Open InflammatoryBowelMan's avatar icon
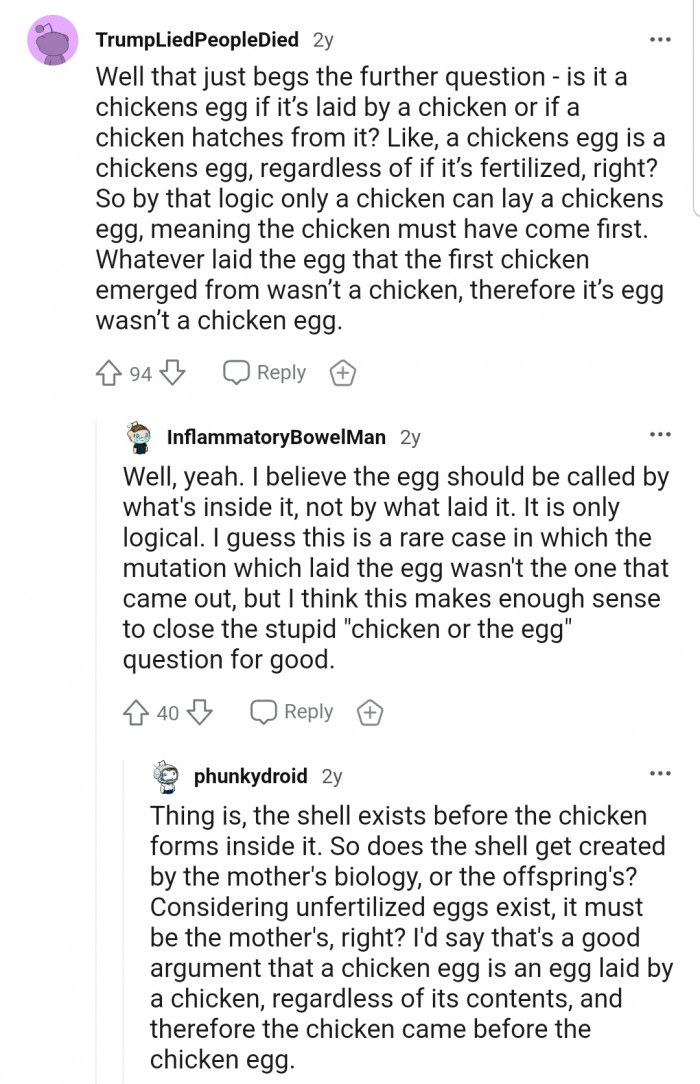700x1084 pixels. pyautogui.click(x=140, y=437)
